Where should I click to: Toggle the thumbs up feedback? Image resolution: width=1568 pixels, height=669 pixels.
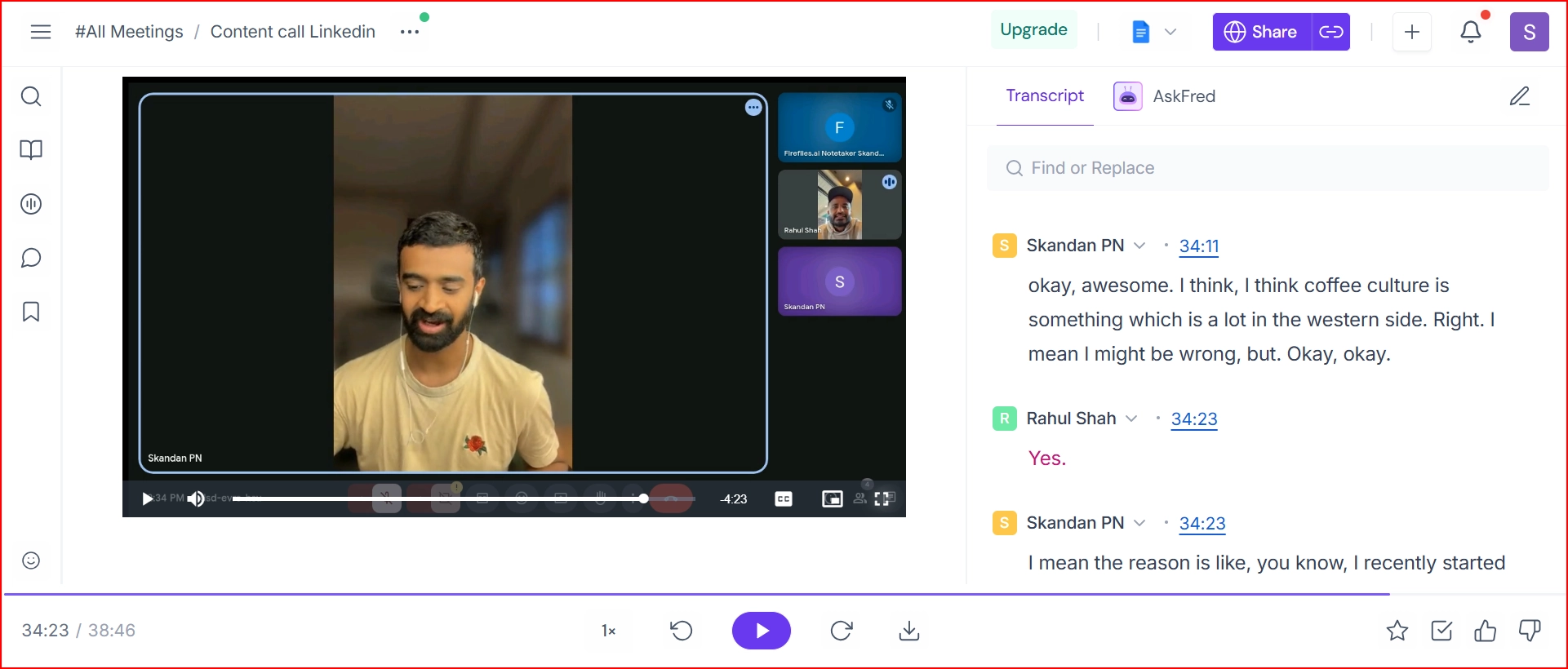tap(1485, 631)
